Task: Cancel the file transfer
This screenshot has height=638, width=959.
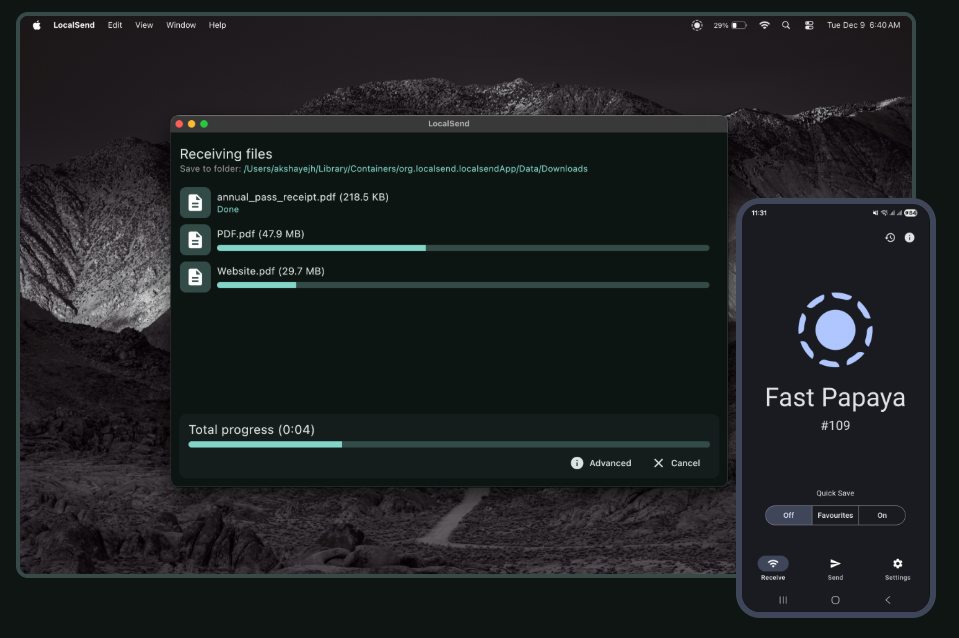Action: [x=676, y=463]
